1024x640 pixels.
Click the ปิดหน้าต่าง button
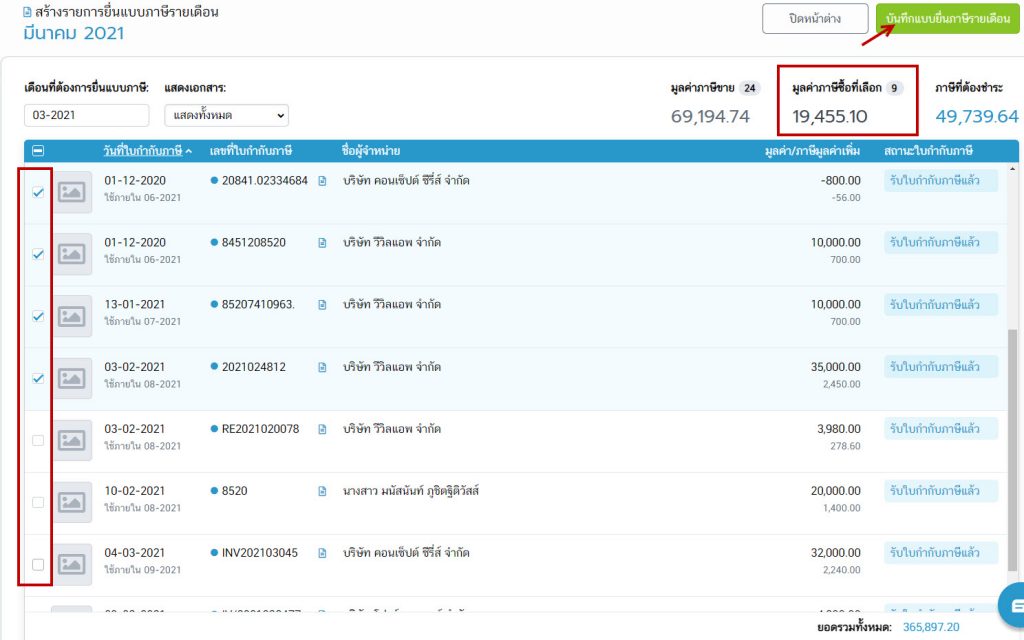[814, 19]
